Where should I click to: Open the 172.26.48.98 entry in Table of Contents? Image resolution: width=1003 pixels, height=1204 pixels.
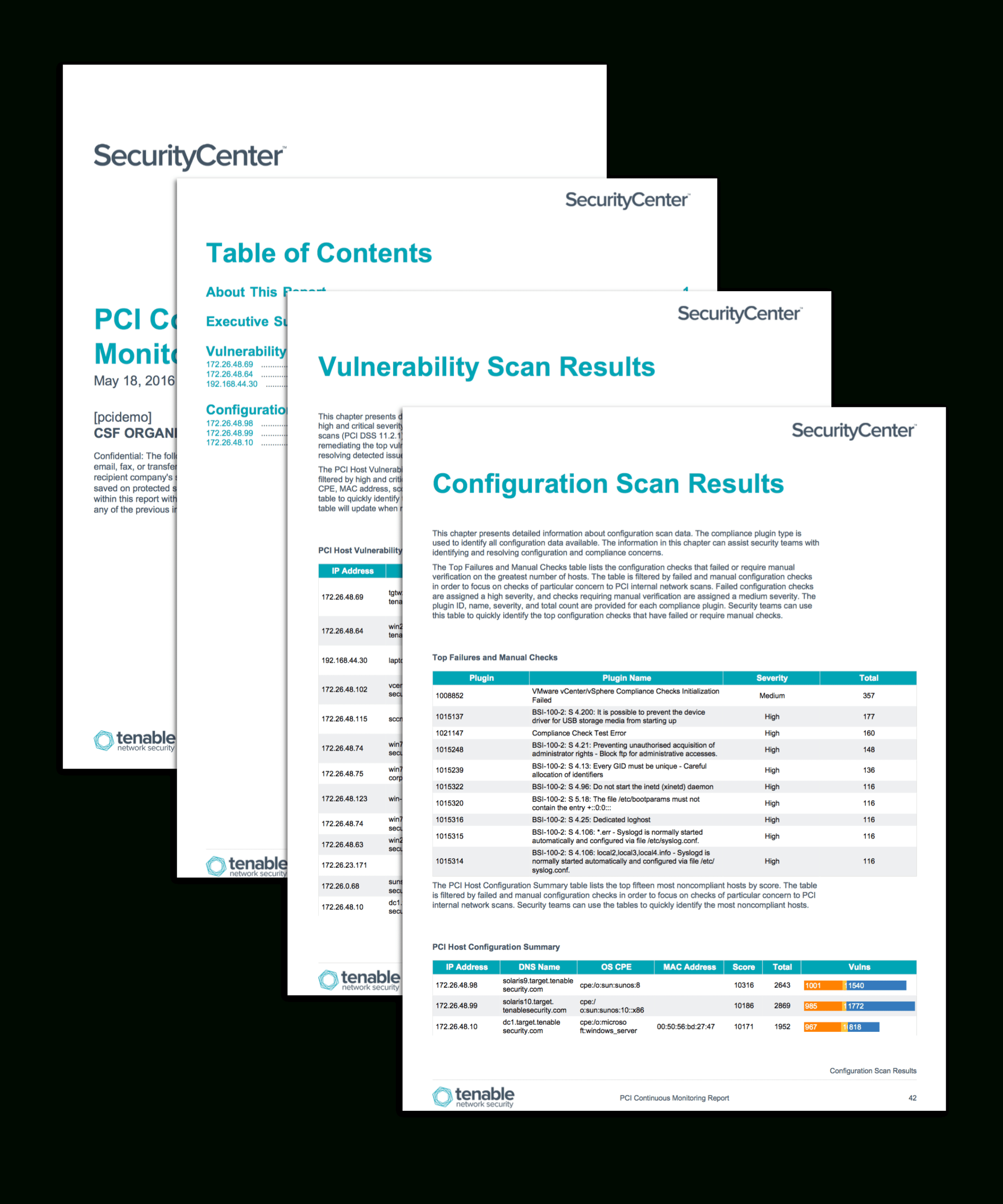[229, 423]
